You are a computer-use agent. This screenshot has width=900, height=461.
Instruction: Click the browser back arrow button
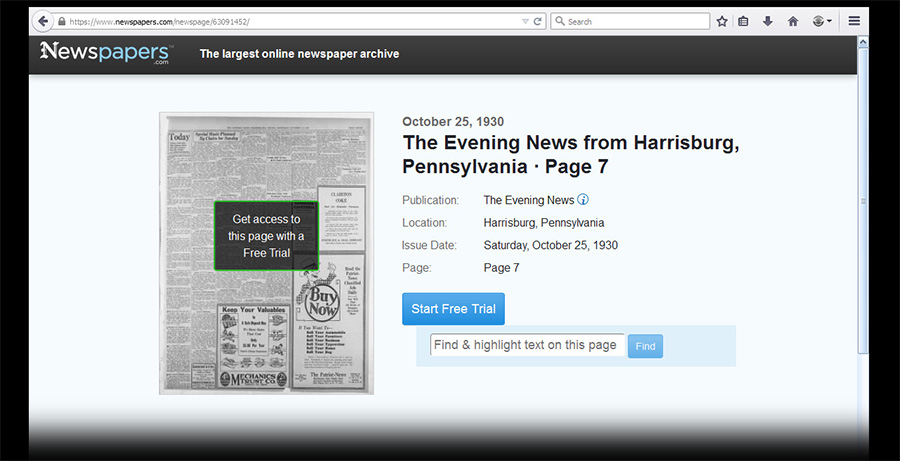(x=43, y=21)
